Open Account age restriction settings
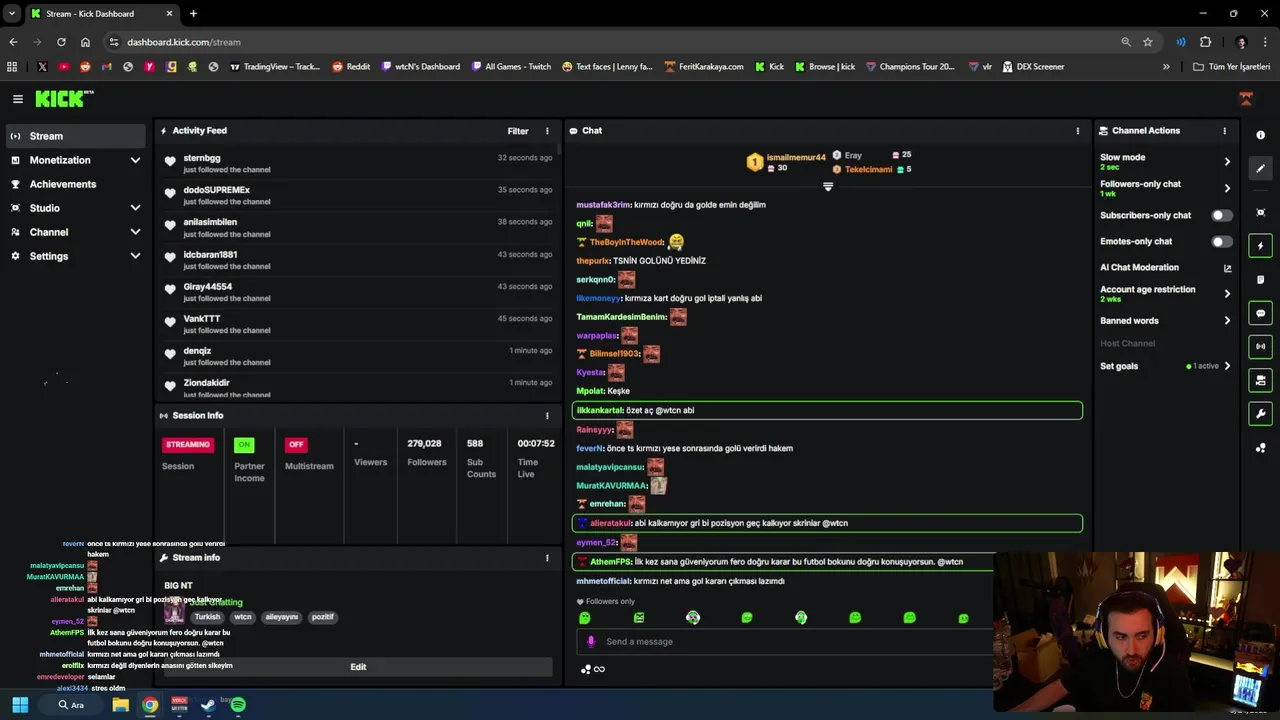This screenshot has width=1280, height=720. [1165, 293]
